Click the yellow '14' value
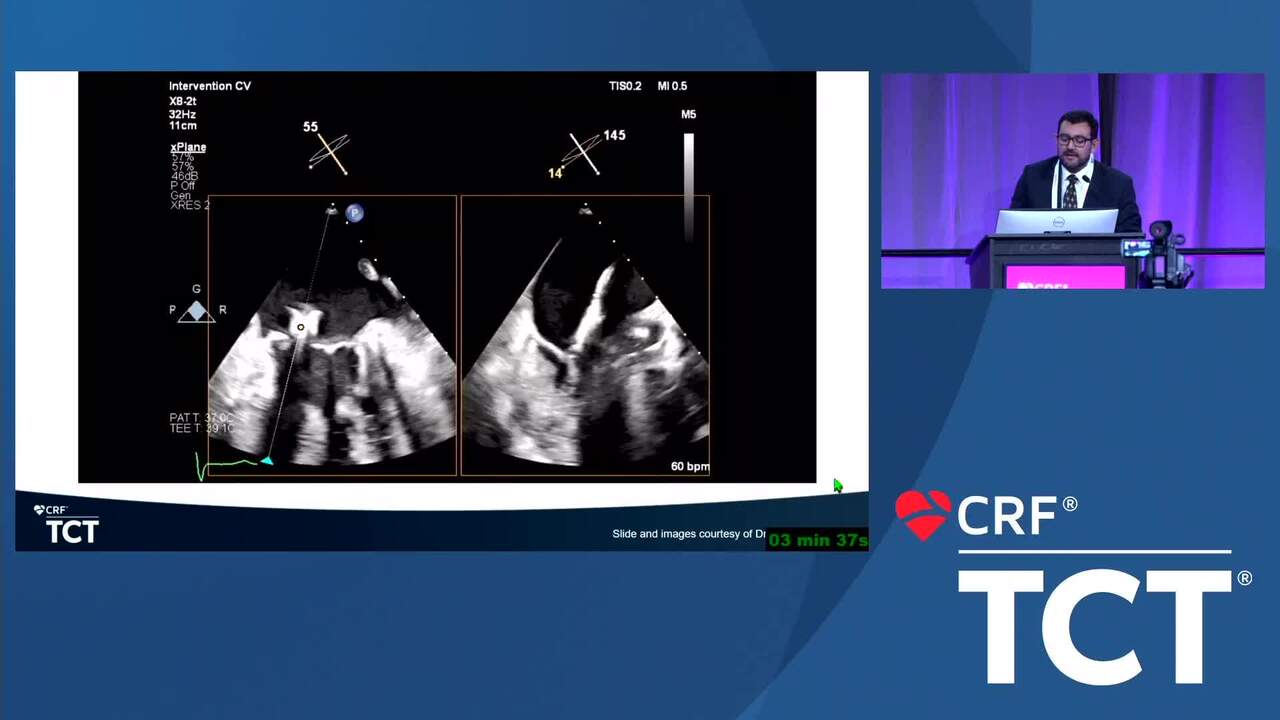Viewport: 1280px width, 720px height. coord(554,173)
